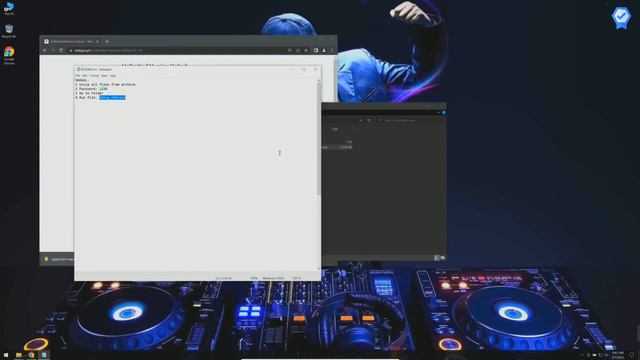Click the search box in the dark Explorer window
The height and width of the screenshot is (360, 640).
[410, 120]
